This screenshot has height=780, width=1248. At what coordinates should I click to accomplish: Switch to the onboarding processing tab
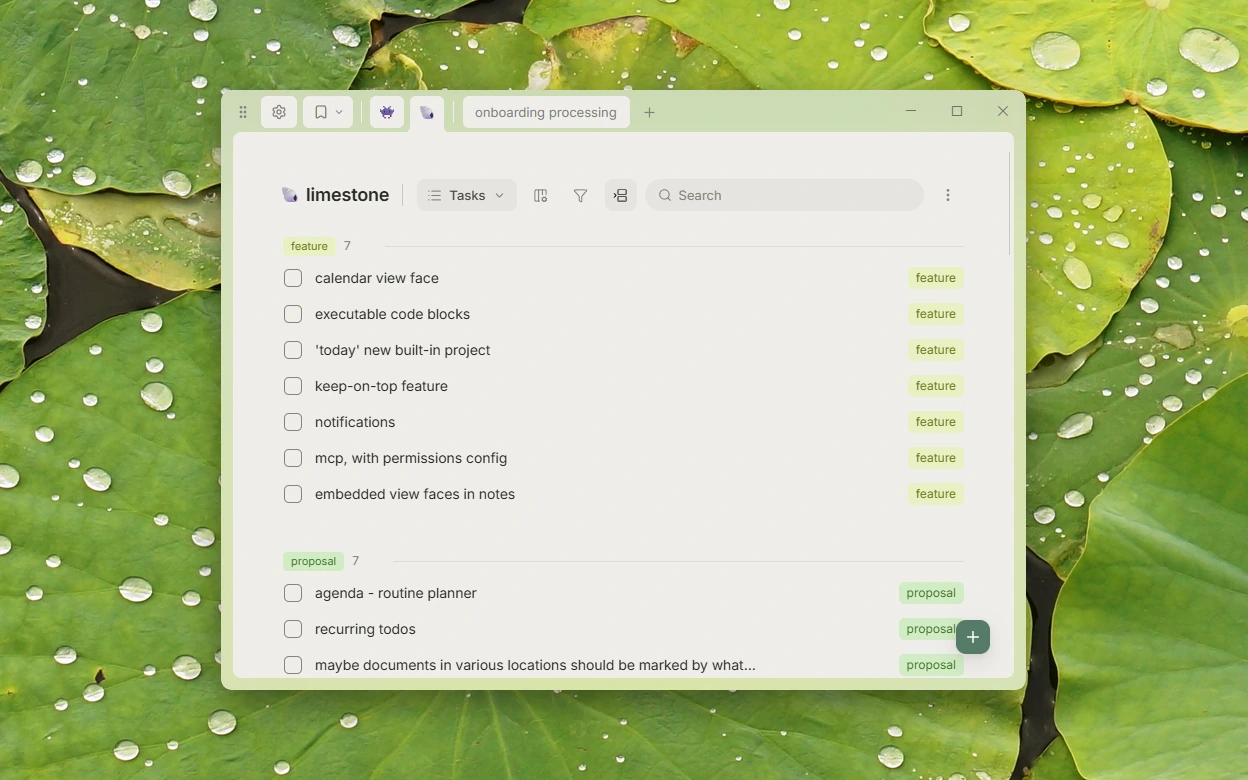click(546, 112)
